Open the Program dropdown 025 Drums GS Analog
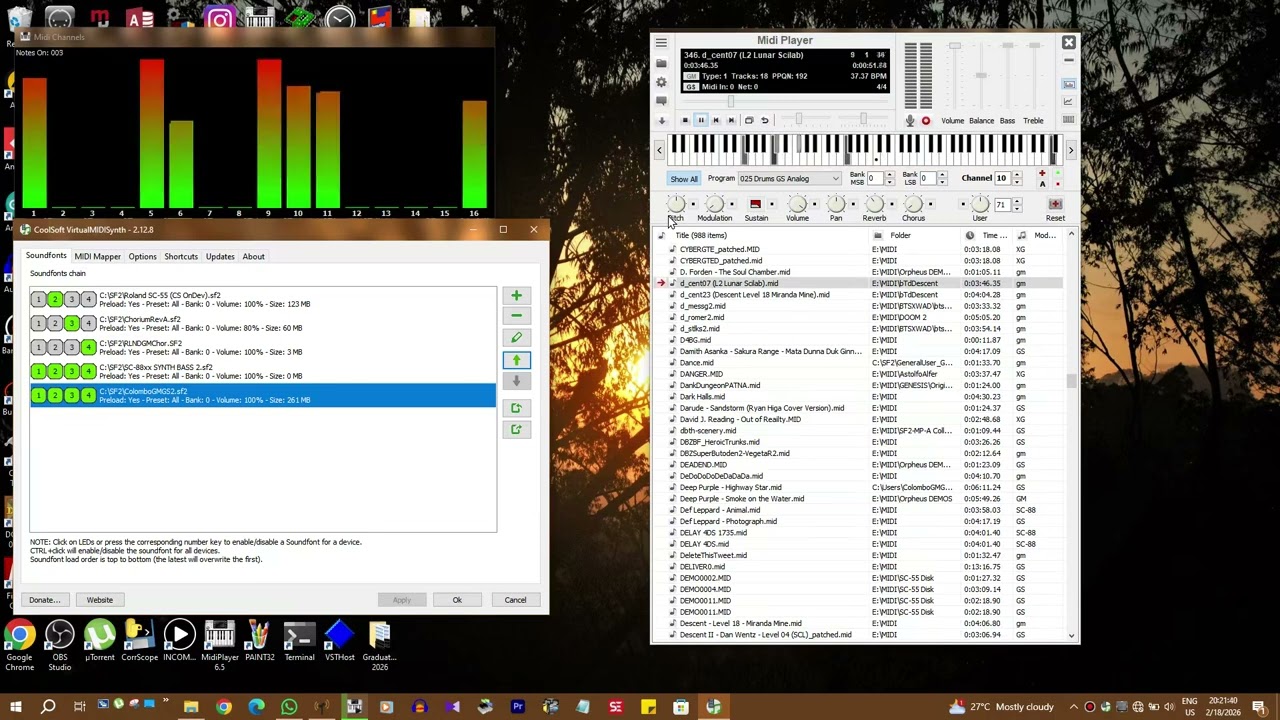 pyautogui.click(x=790, y=178)
